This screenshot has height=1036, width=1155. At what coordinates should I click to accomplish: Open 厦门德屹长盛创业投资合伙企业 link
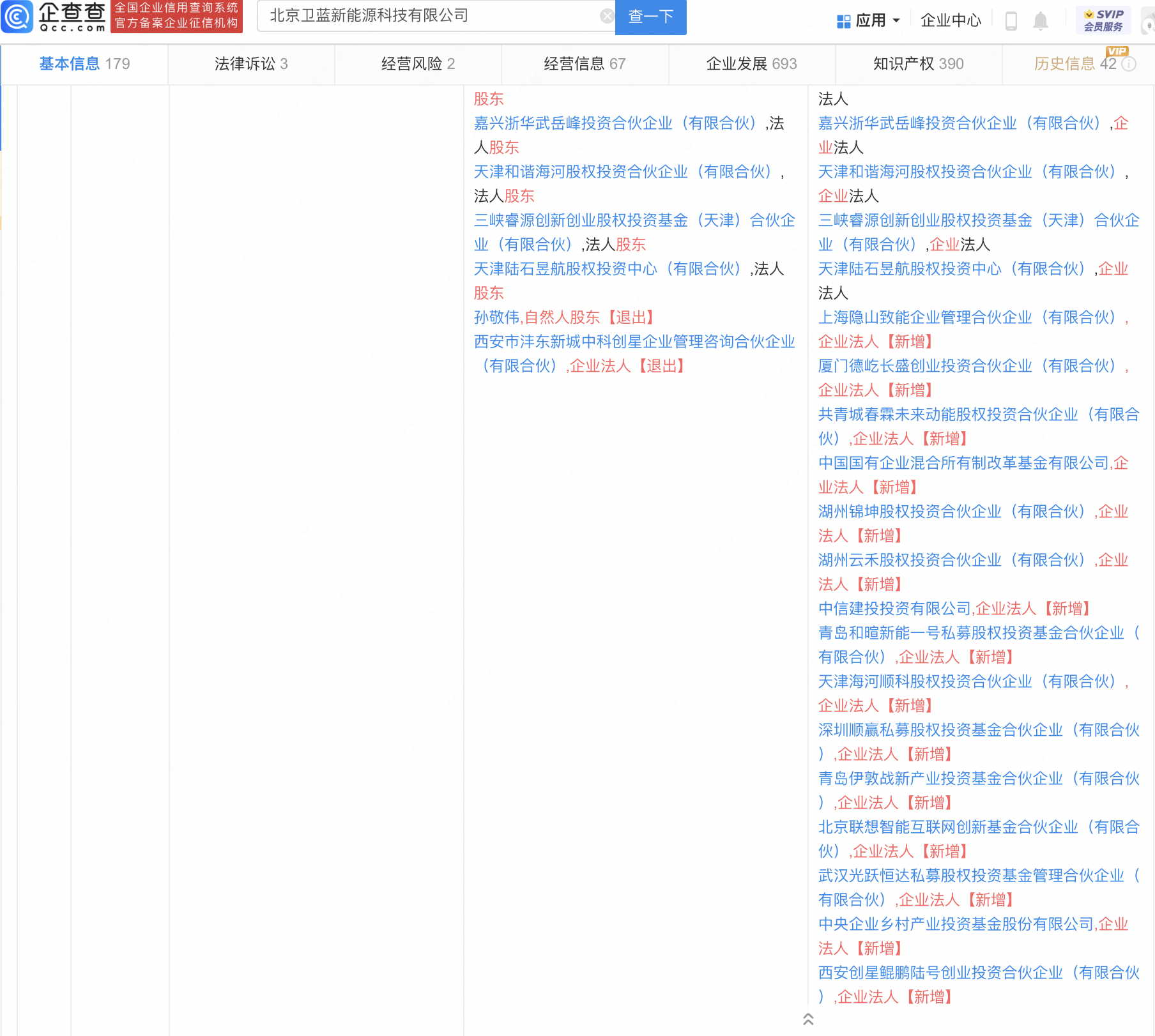pyautogui.click(x=970, y=366)
